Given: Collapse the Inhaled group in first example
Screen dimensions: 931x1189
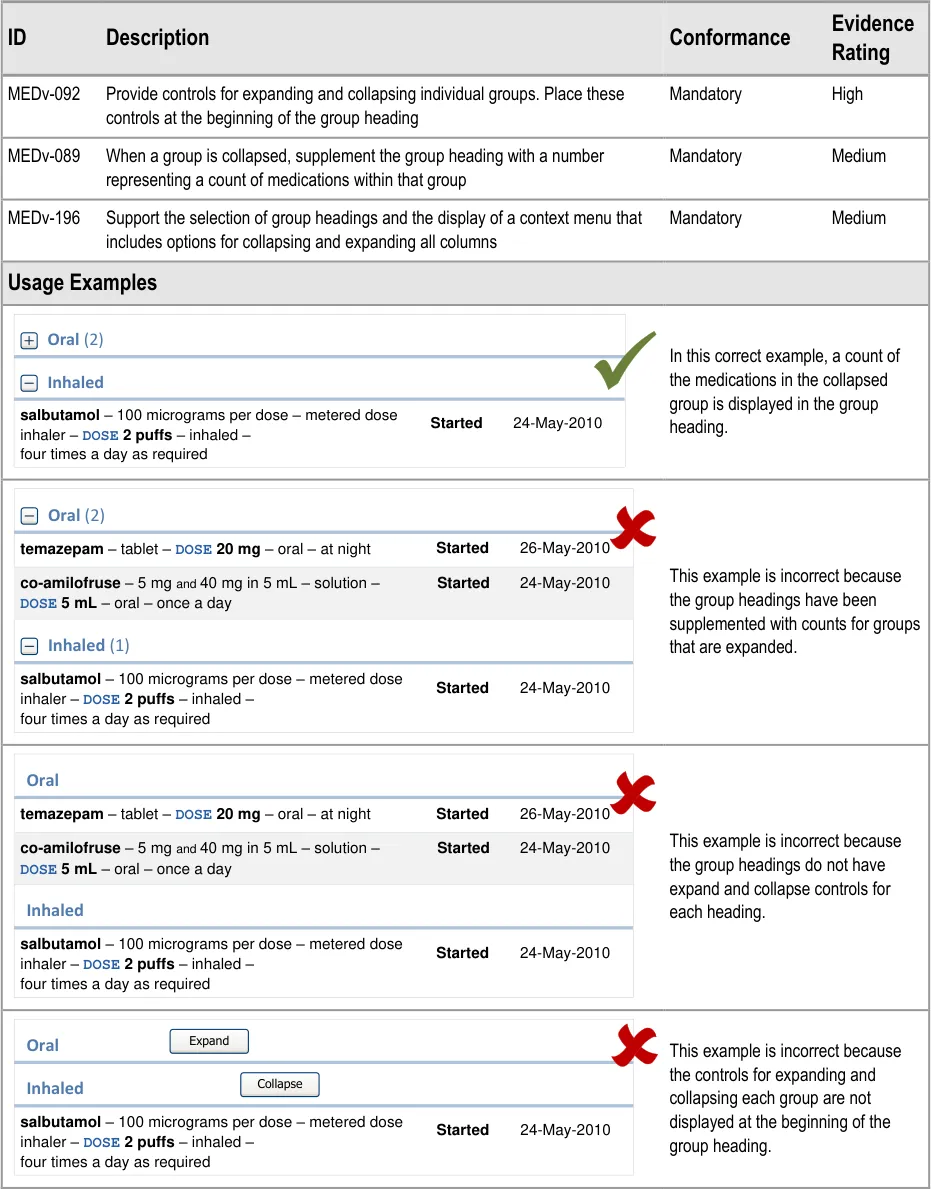Looking at the screenshot, I should (x=29, y=383).
